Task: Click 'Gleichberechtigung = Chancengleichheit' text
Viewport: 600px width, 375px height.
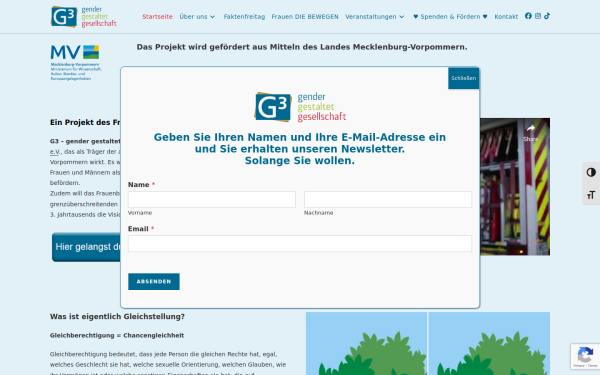Action: click(117, 336)
